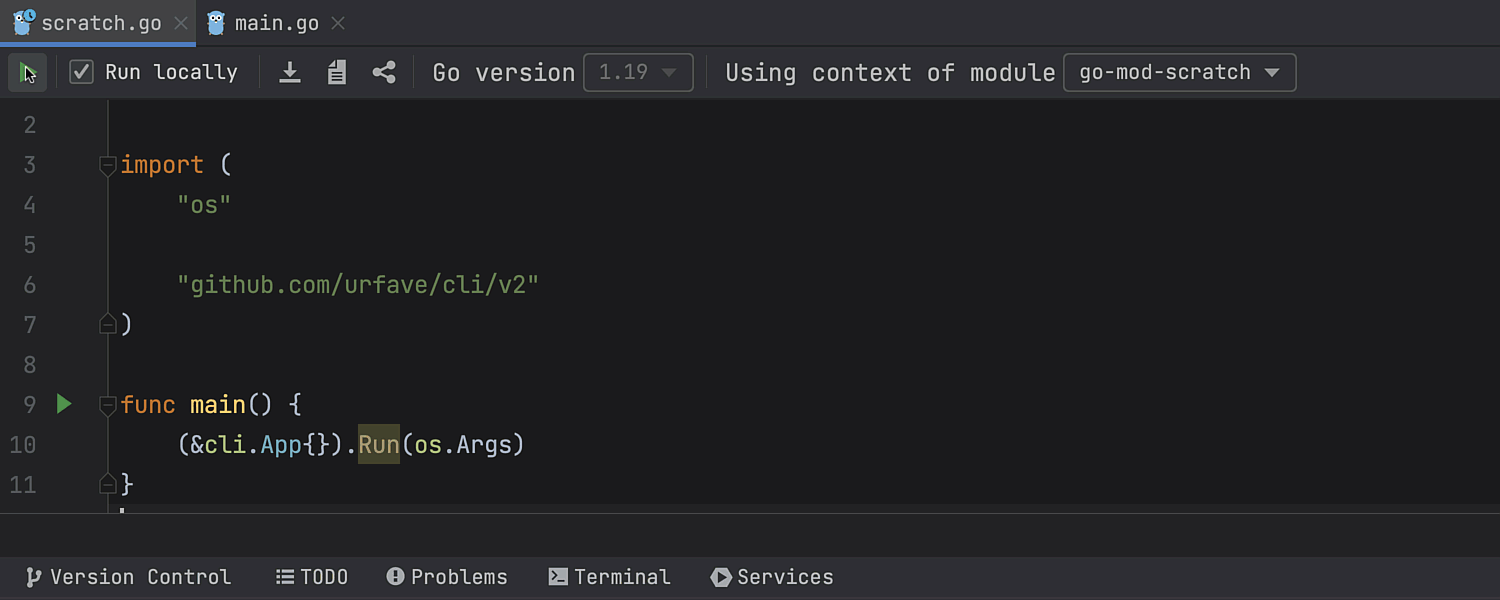Open the TODO tool window
The width and height of the screenshot is (1500, 600).
(x=312, y=577)
